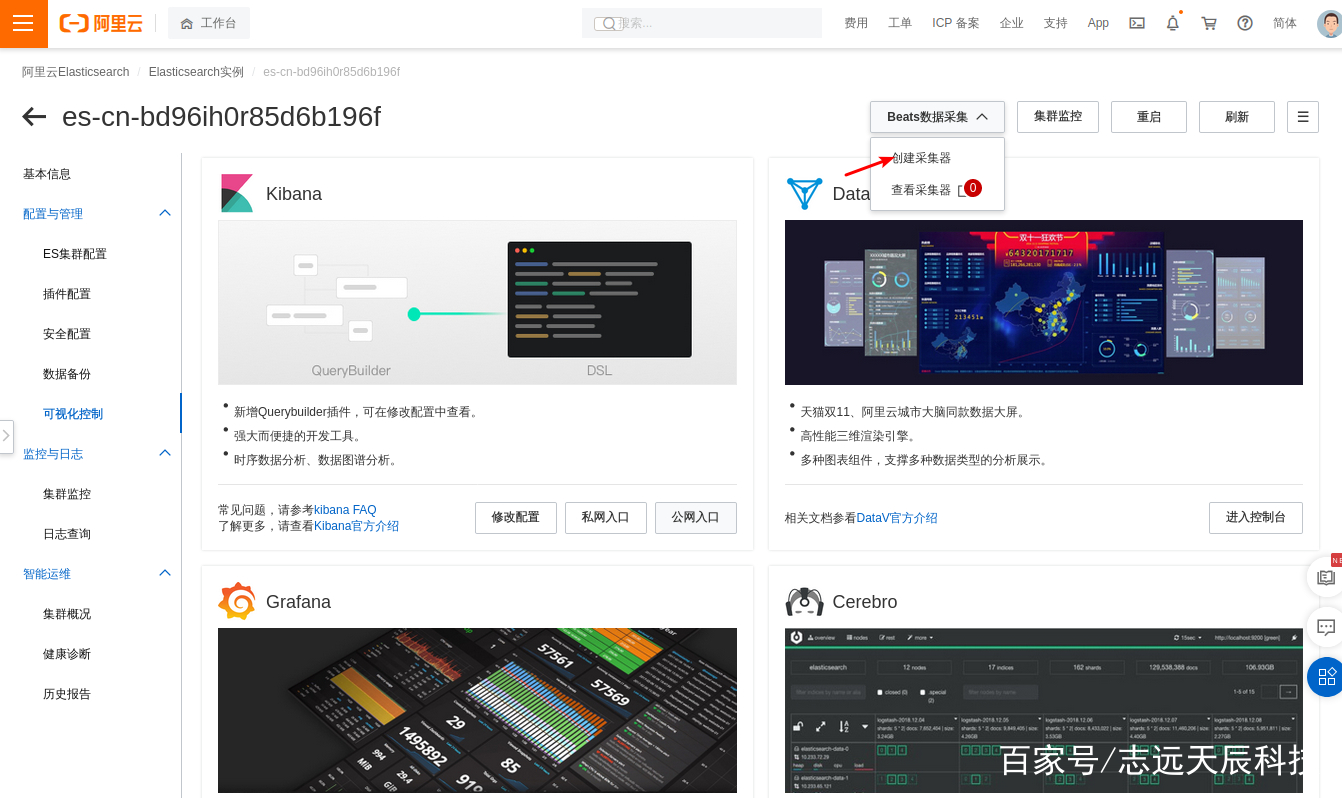
Task: Open the help question mark icon
Action: tap(1245, 23)
